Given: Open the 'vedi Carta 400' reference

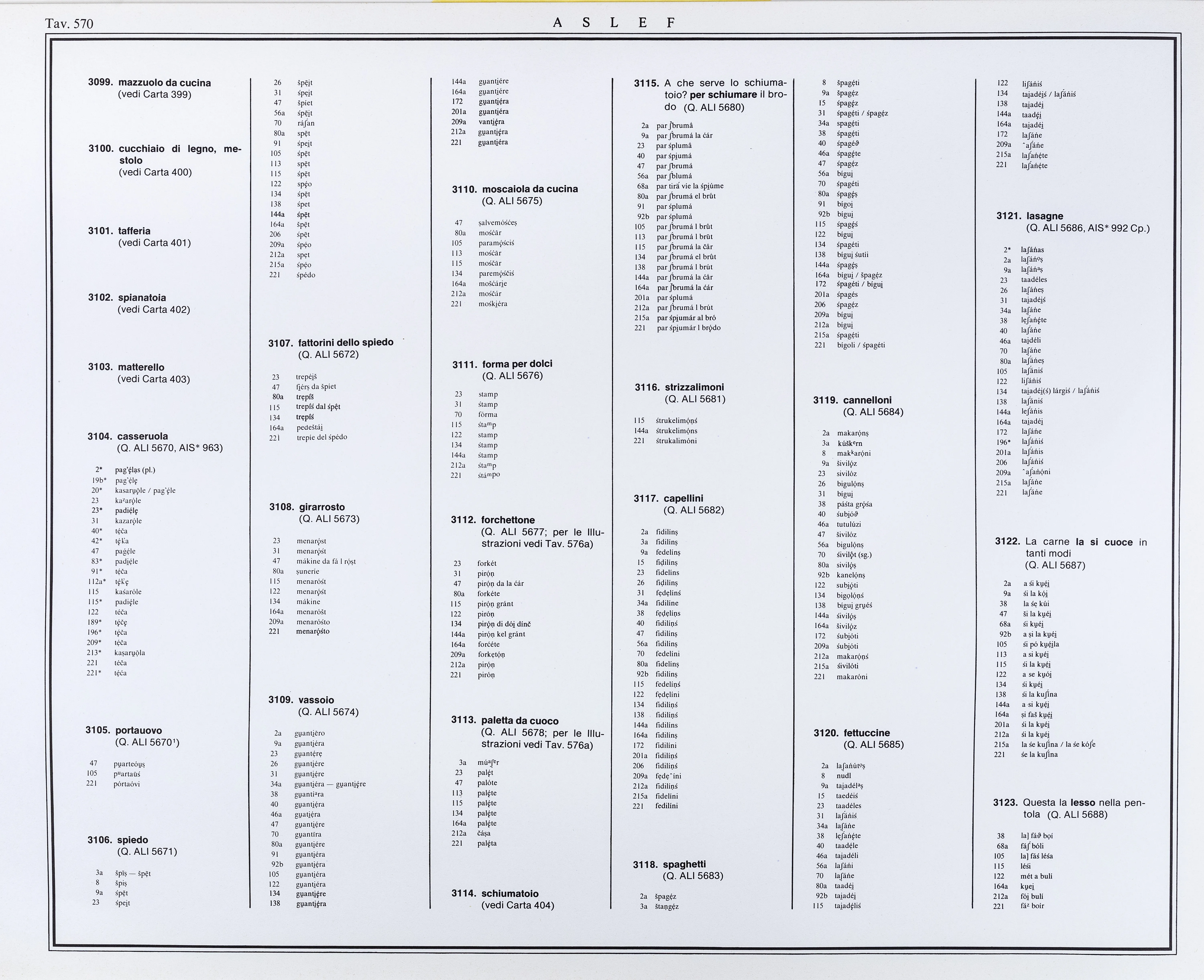Looking at the screenshot, I should coord(155,172).
